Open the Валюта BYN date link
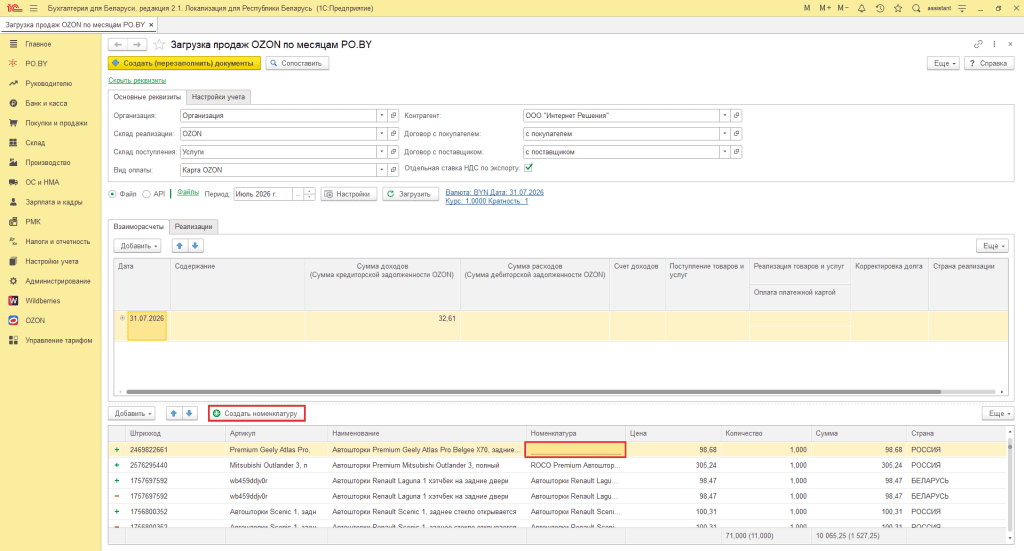Image resolution: width=1024 pixels, height=551 pixels. (494, 193)
